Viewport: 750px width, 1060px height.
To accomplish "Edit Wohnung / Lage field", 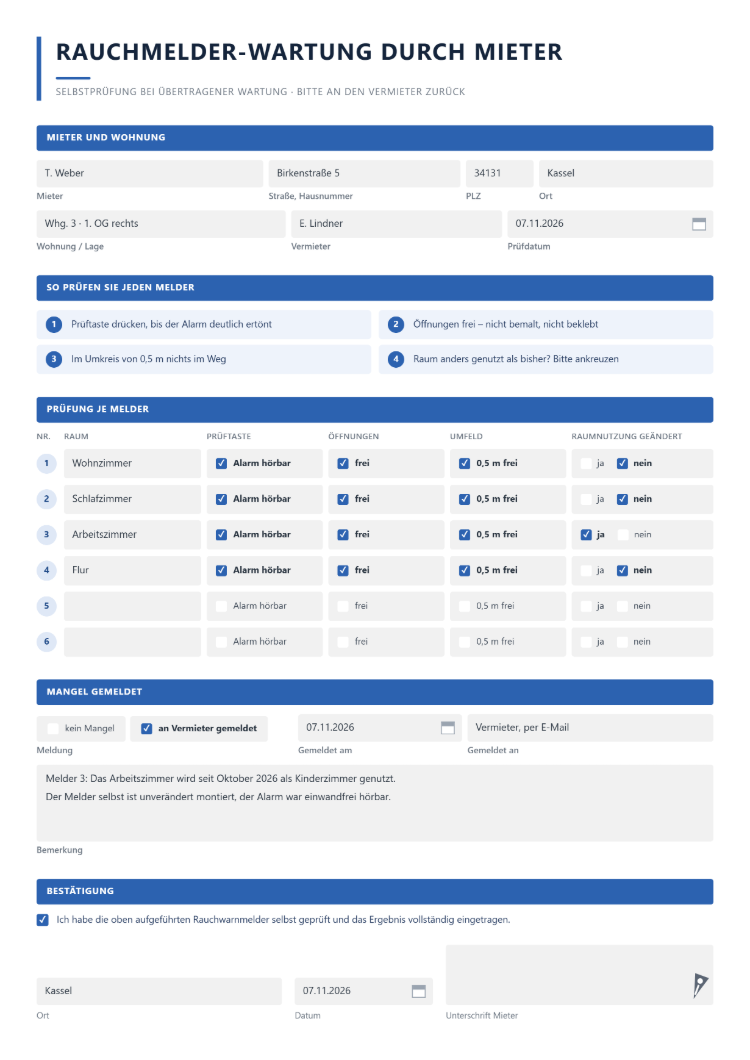I will pyautogui.click(x=161, y=224).
